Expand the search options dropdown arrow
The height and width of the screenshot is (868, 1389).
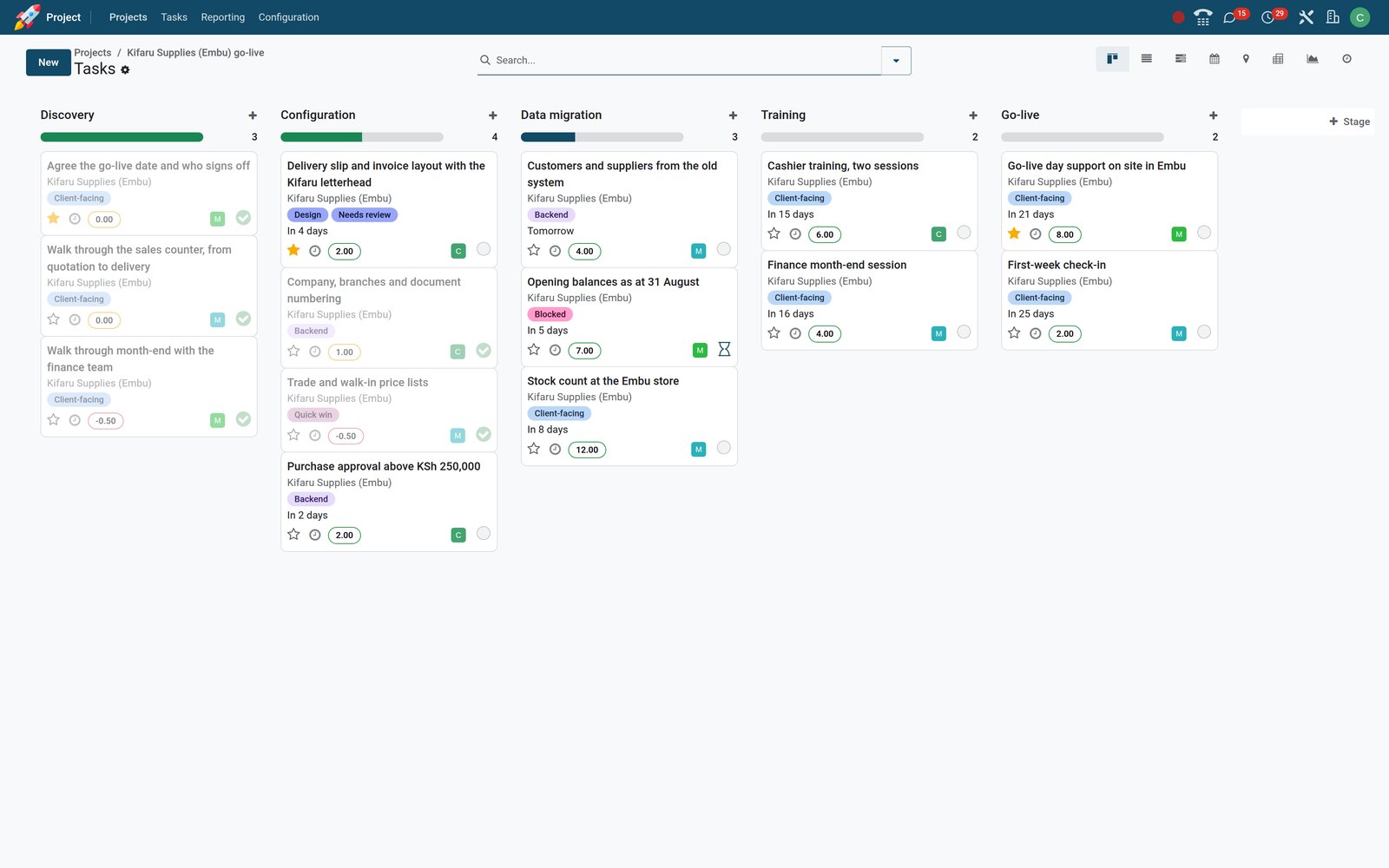coord(896,61)
